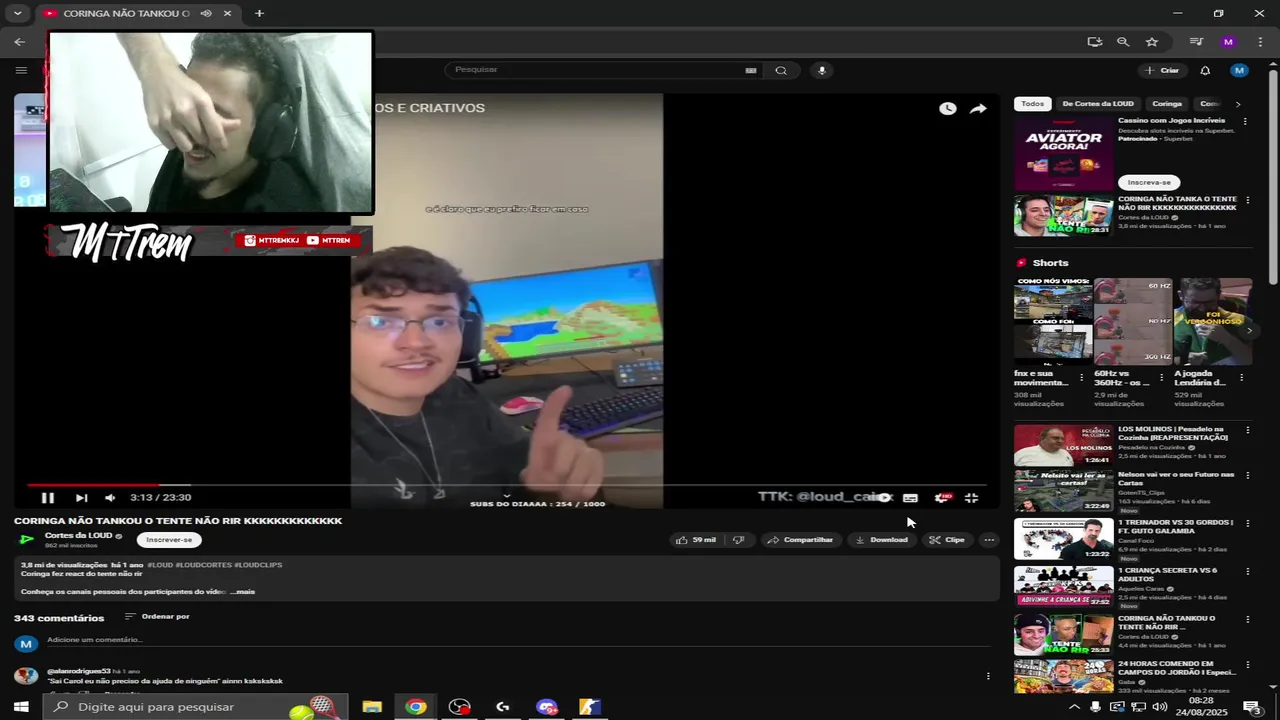The width and height of the screenshot is (1280, 720).
Task: Seek on the video progress bar
Action: (x=507, y=485)
